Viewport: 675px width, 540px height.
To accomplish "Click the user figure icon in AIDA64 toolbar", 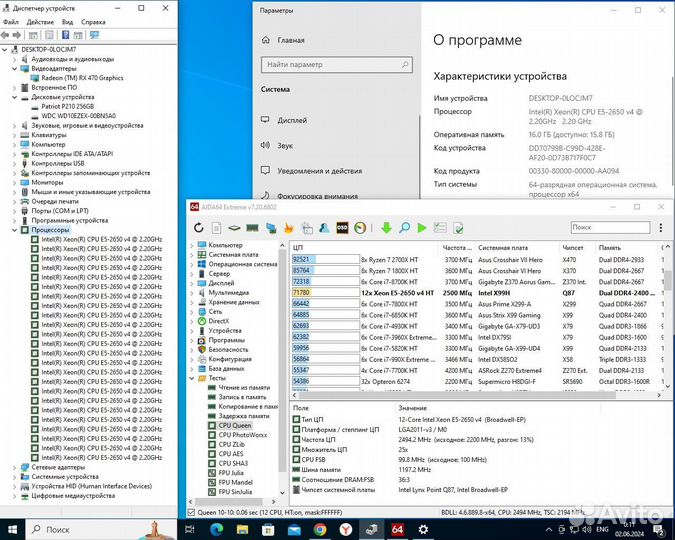I will [x=324, y=228].
